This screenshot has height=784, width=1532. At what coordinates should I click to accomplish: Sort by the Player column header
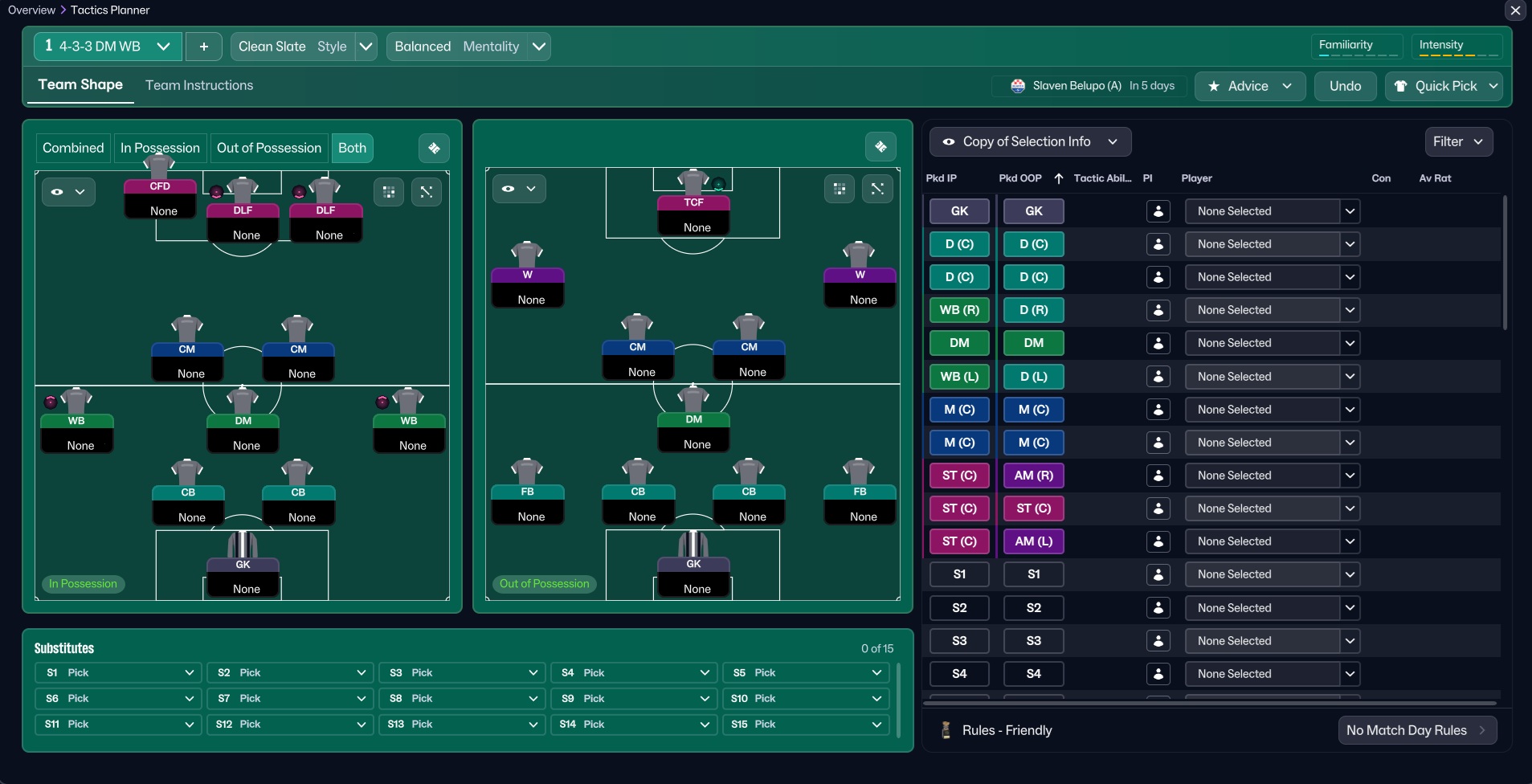1196,178
